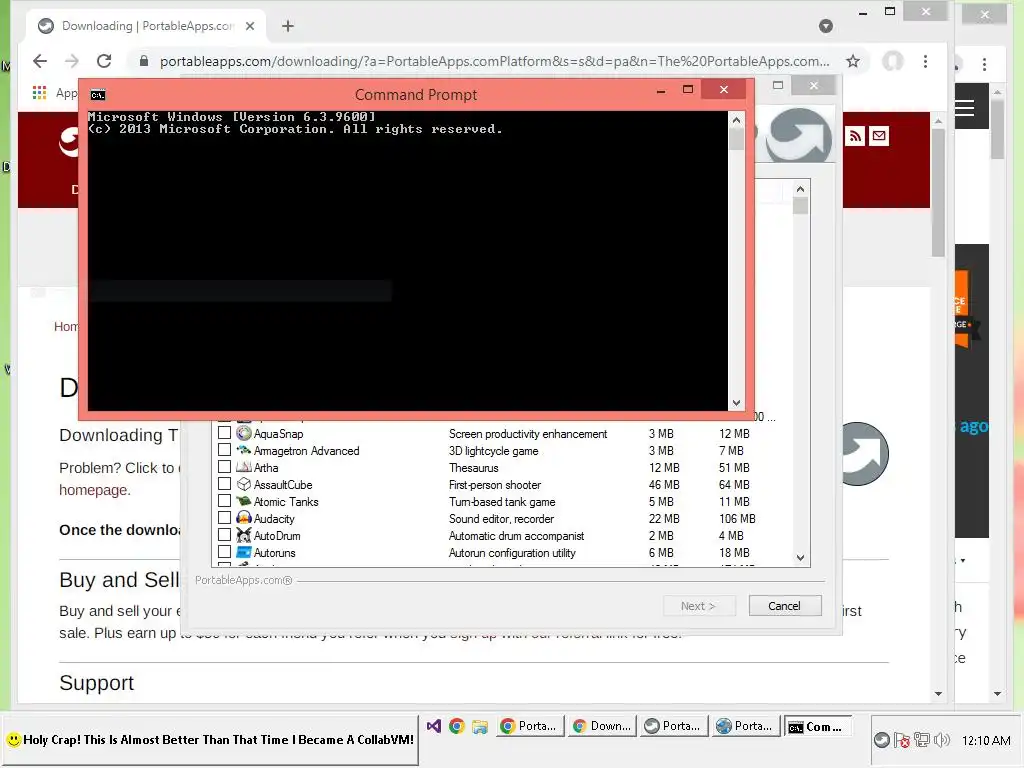Open Chrome pinned taskbar icon

[x=456, y=726]
